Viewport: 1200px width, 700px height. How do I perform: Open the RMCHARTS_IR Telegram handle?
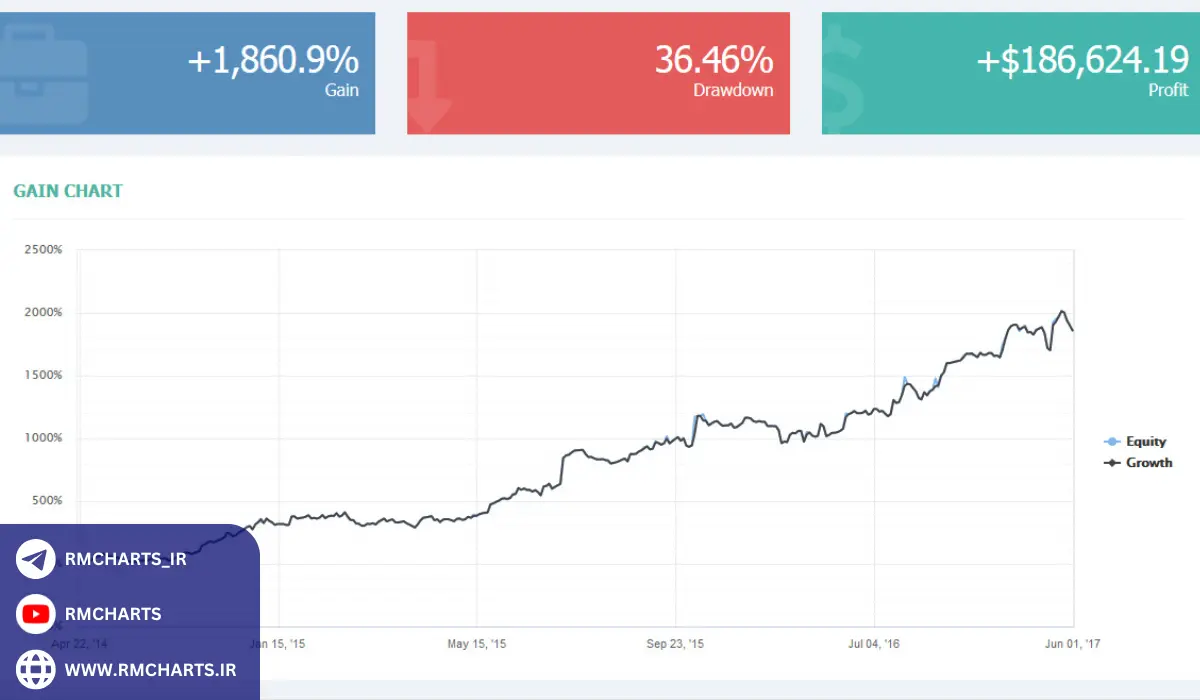(x=125, y=559)
